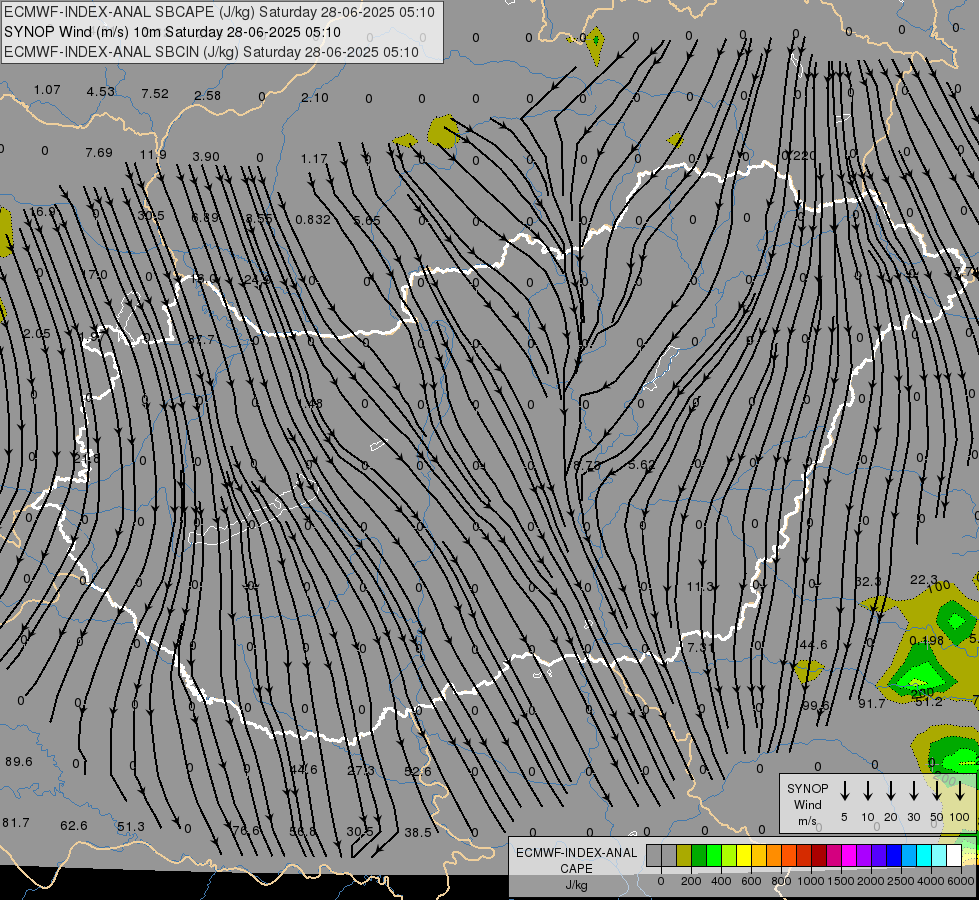The image size is (979, 900).
Task: Click the ECMWF-INDEX-ANAL CAPE legend label
Action: pos(576,860)
